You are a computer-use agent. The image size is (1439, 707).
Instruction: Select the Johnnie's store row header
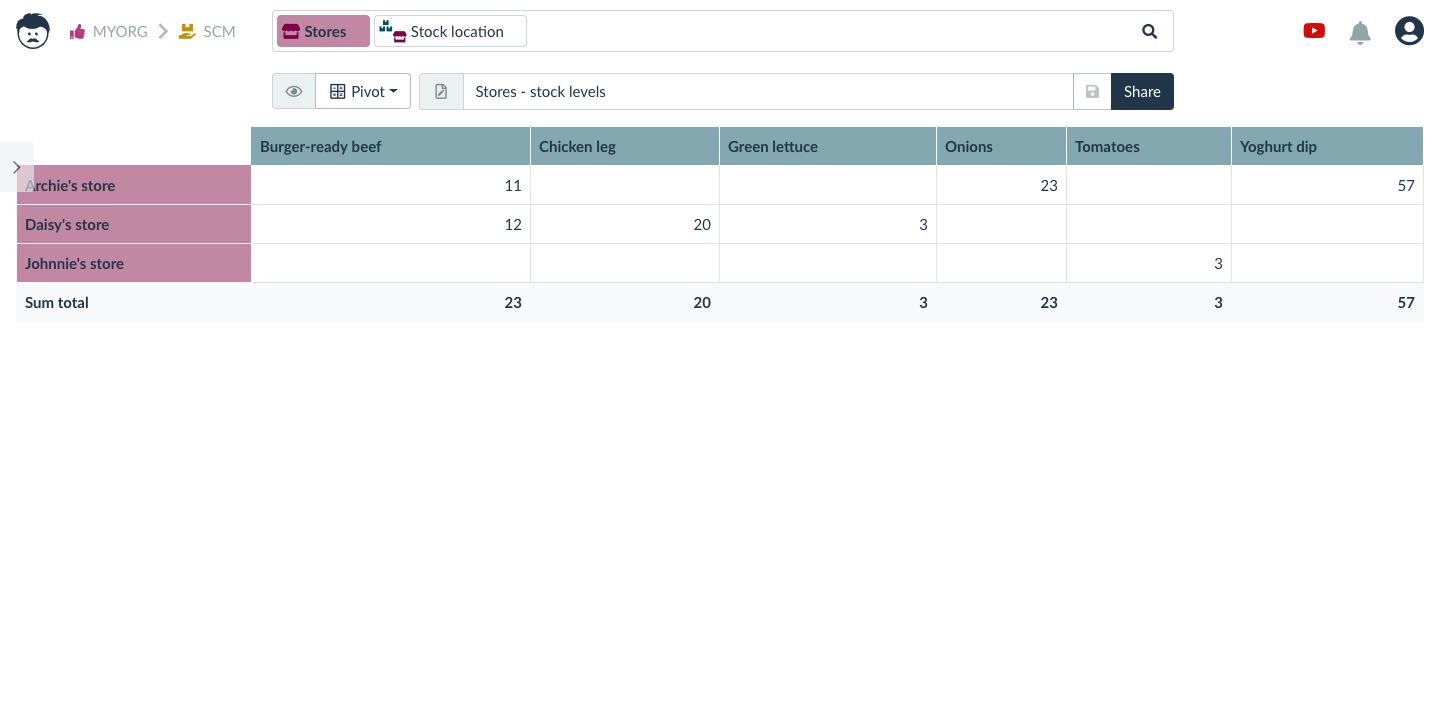[x=134, y=263]
